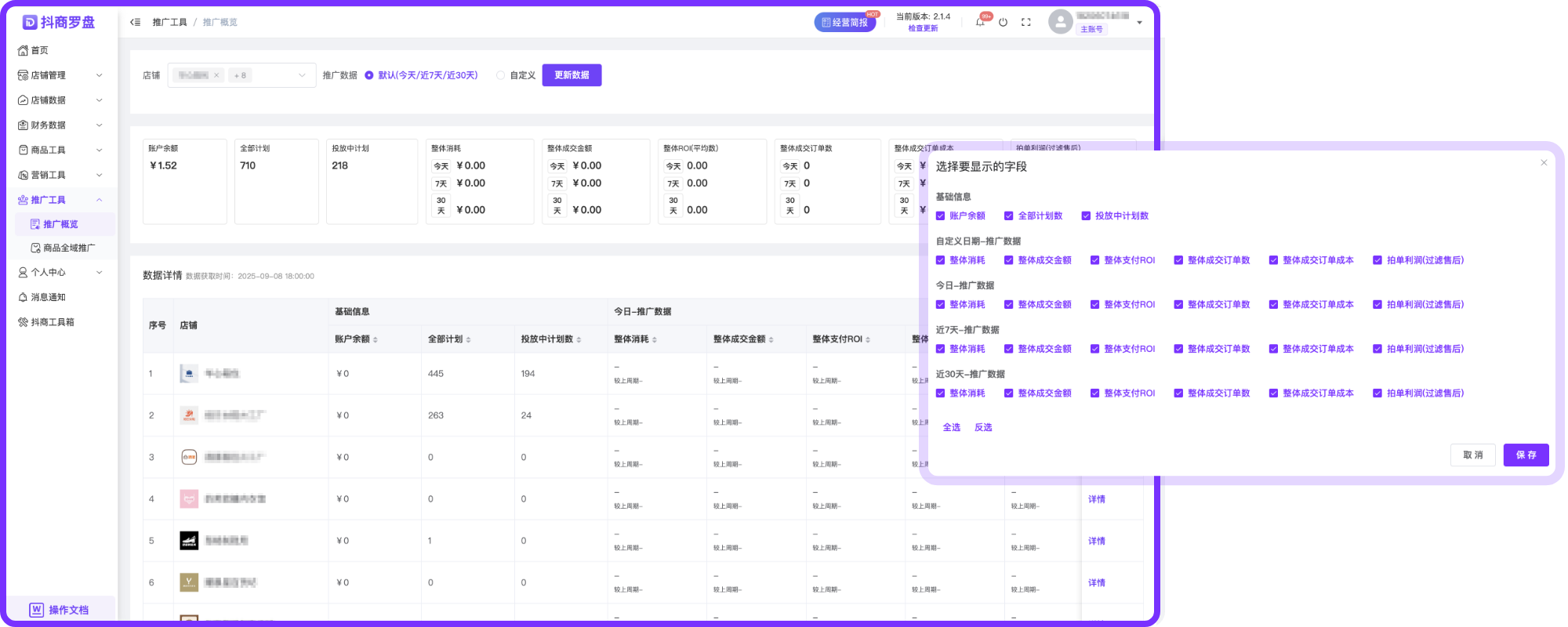Click the 全选 link
Image resolution: width=1568 pixels, height=627 pixels.
tap(951, 427)
